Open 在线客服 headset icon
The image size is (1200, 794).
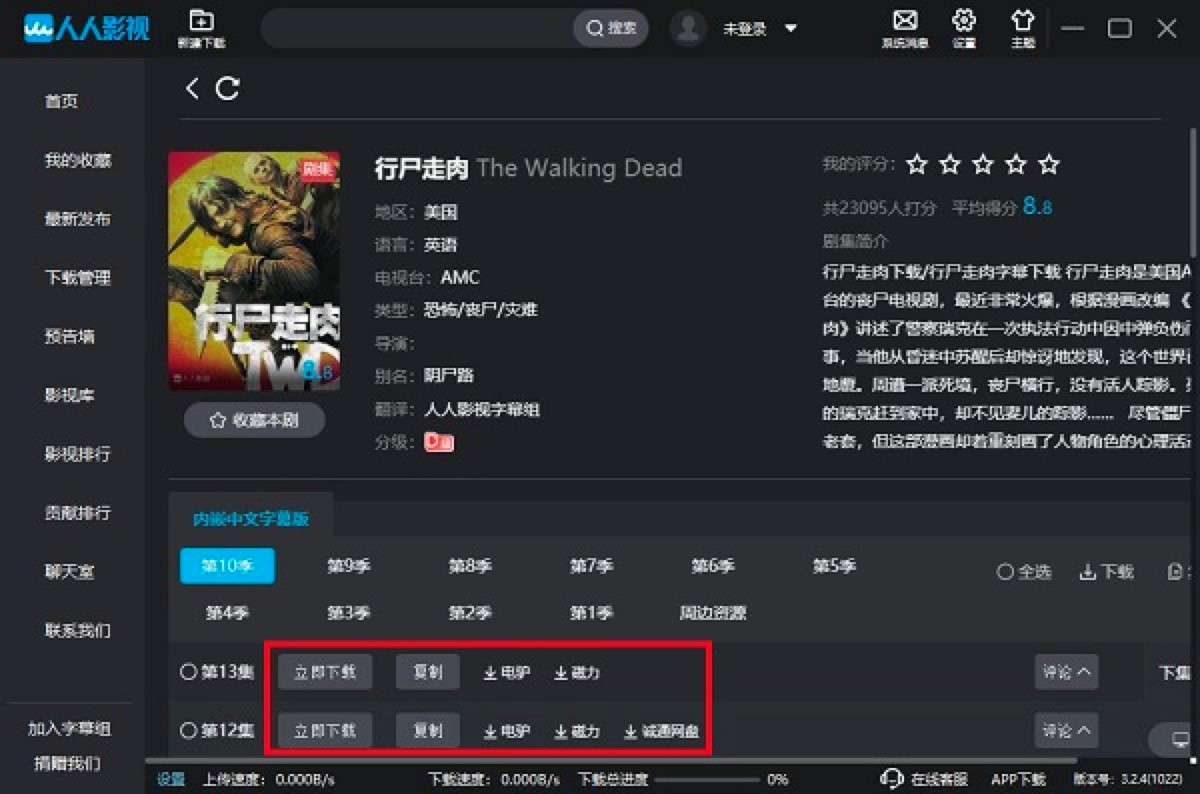coord(892,779)
